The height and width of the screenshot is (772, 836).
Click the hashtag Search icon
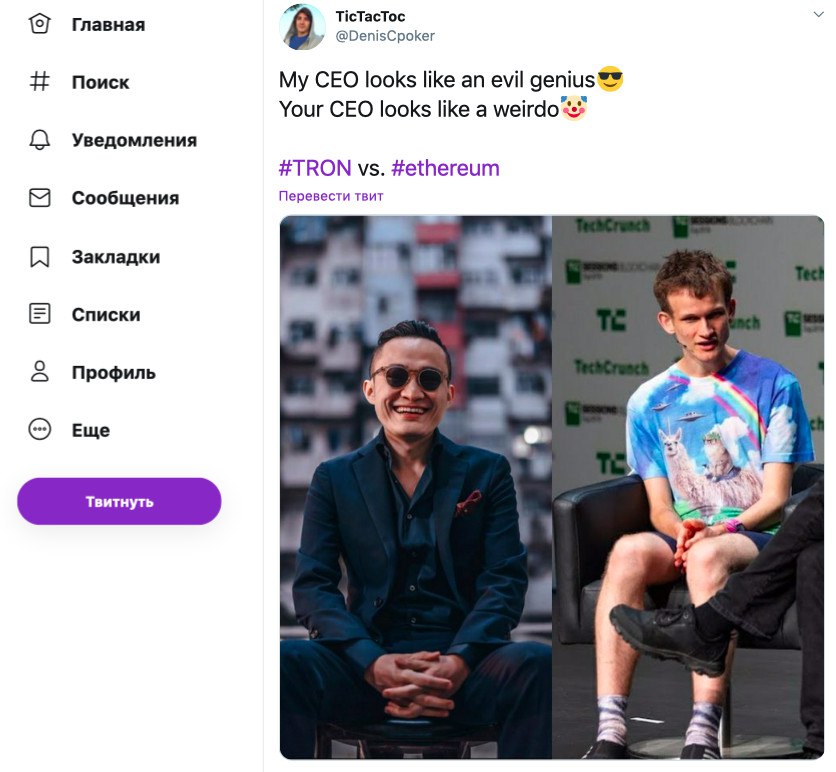click(x=40, y=82)
